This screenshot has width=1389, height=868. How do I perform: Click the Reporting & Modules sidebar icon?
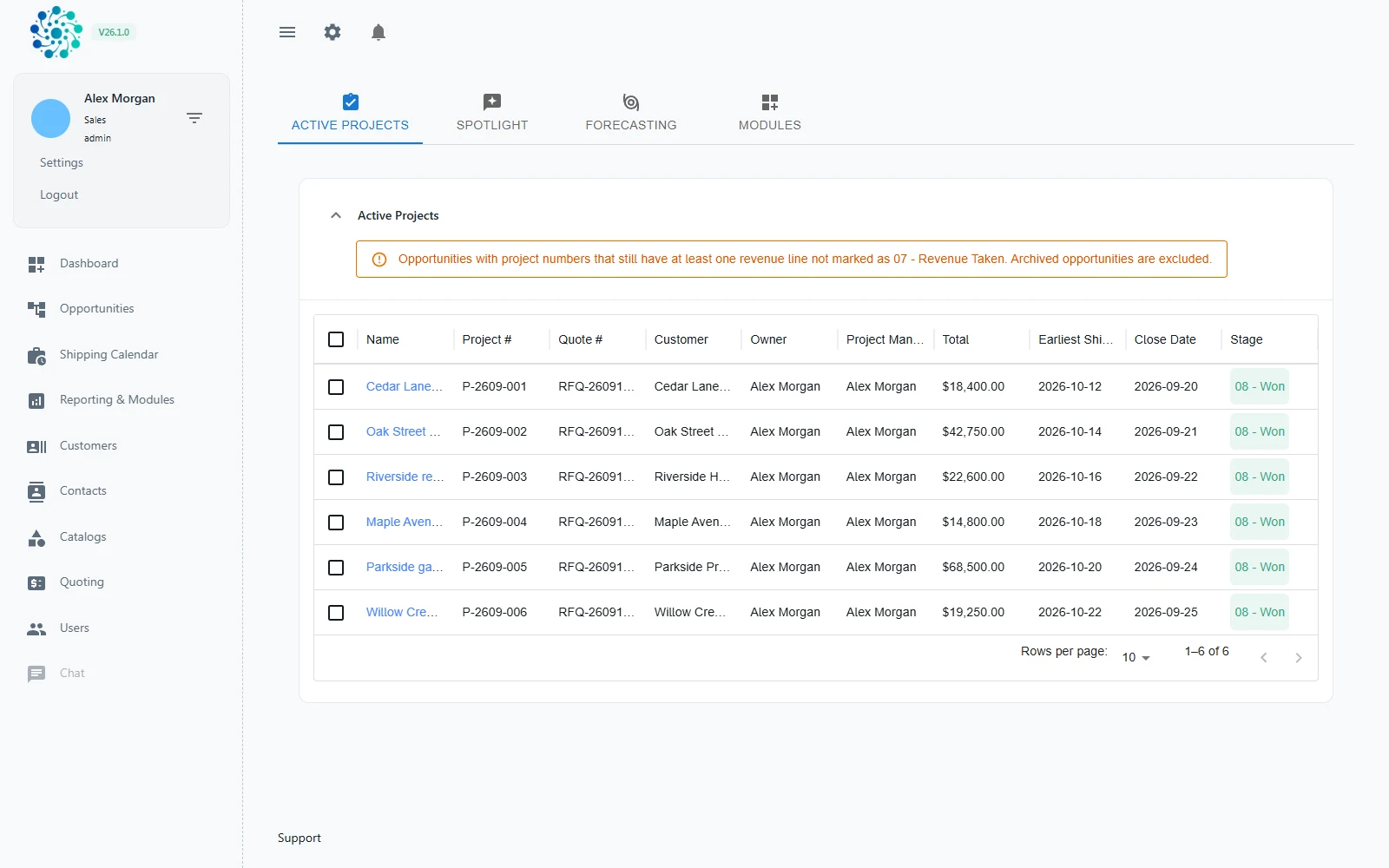coord(36,400)
